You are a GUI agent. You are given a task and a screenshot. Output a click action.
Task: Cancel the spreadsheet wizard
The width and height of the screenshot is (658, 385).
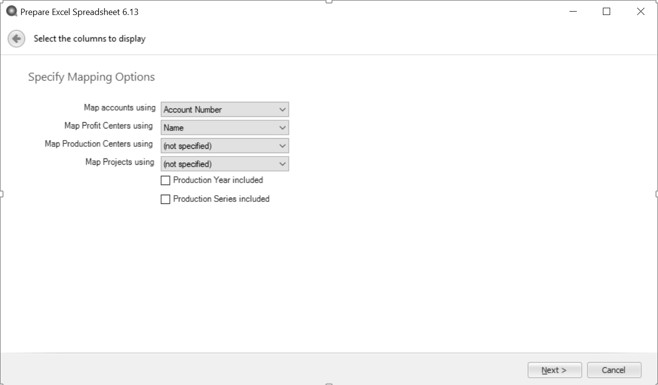click(614, 370)
